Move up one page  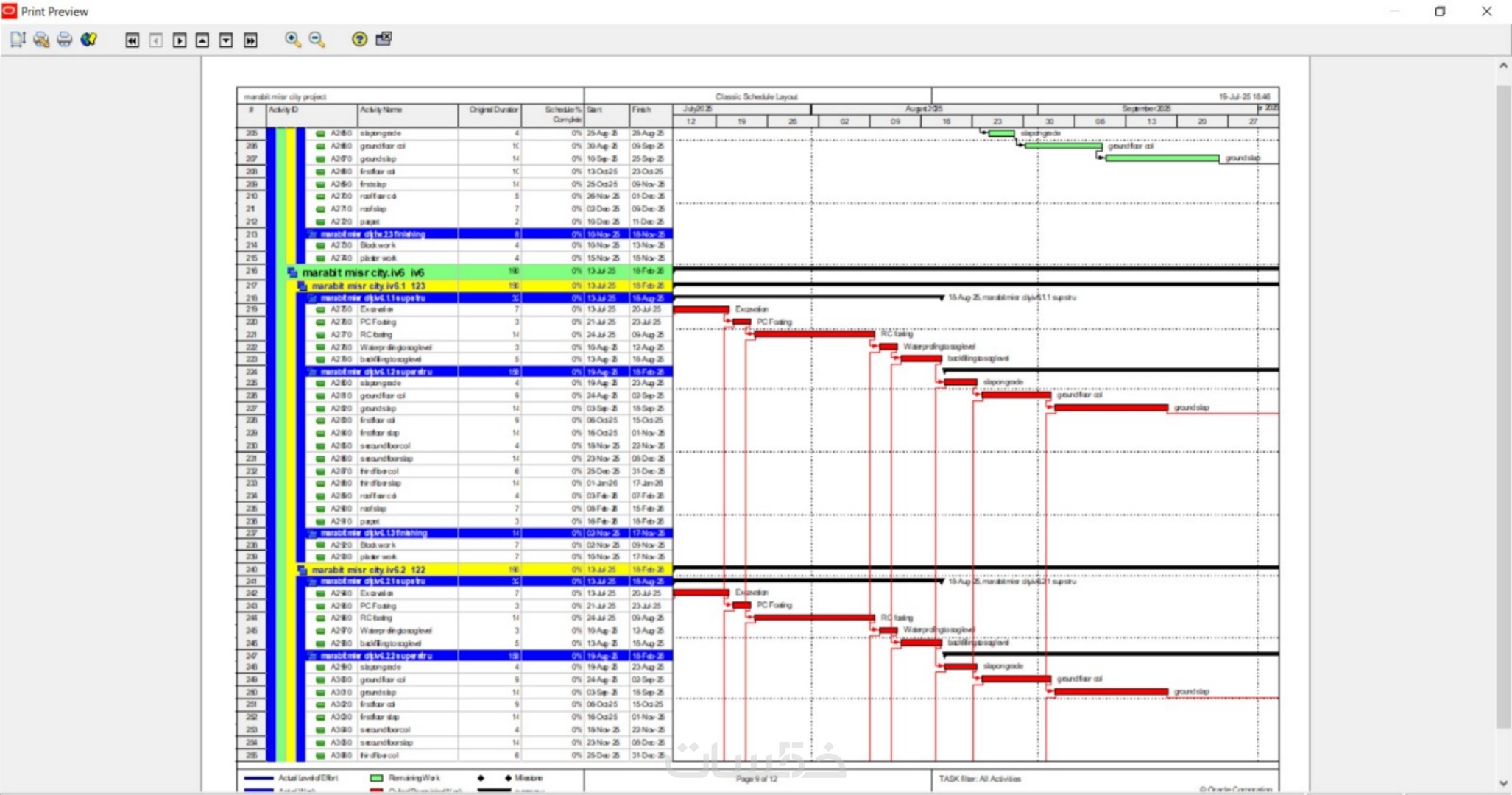coord(202,40)
